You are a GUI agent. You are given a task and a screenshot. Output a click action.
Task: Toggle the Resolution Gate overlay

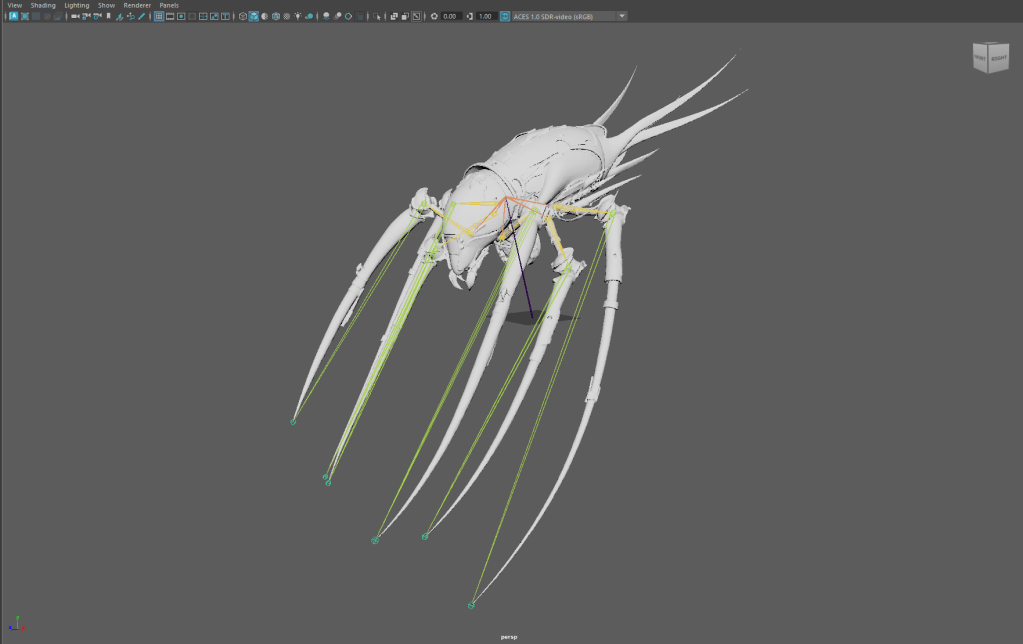[x=181, y=17]
